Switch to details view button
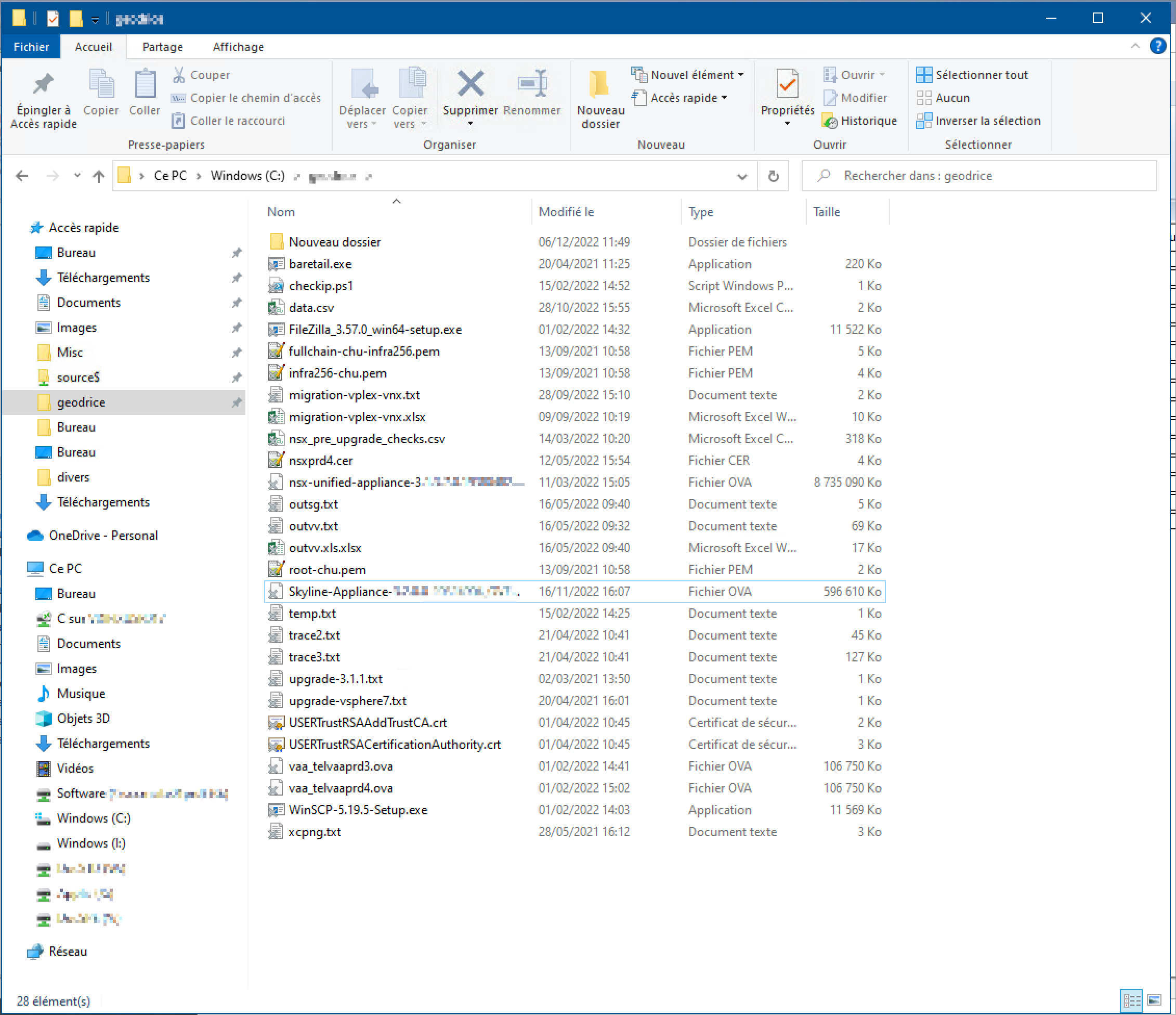The height and width of the screenshot is (1015, 1176). click(1132, 1001)
